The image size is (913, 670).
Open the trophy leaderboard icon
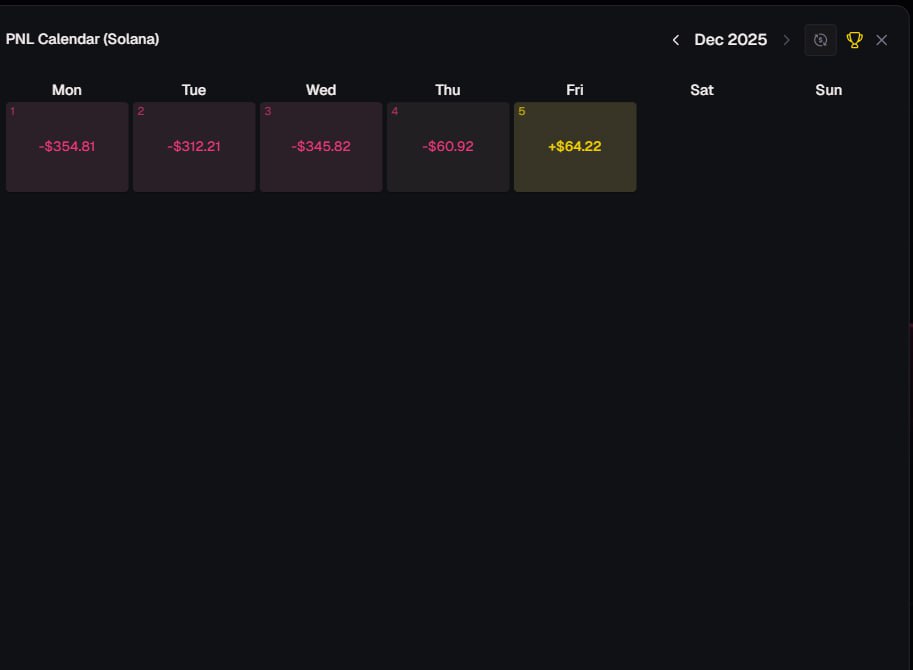point(854,40)
